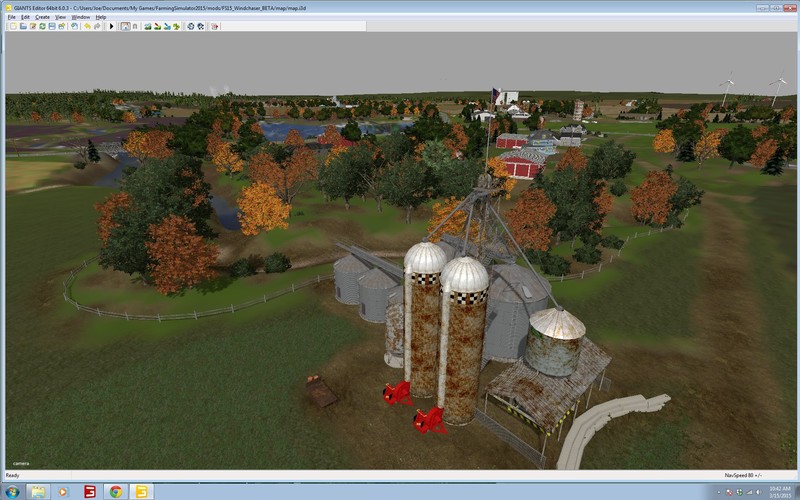This screenshot has width=800, height=500.
Task: Click the Redo arrow in toolbar
Action: [97, 26]
